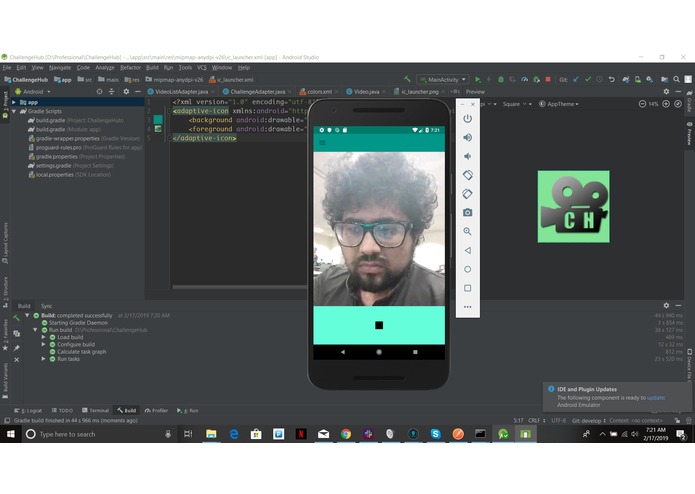The width and height of the screenshot is (695, 494).
Task: Click emulator zoom magnifier icon
Action: (x=468, y=231)
